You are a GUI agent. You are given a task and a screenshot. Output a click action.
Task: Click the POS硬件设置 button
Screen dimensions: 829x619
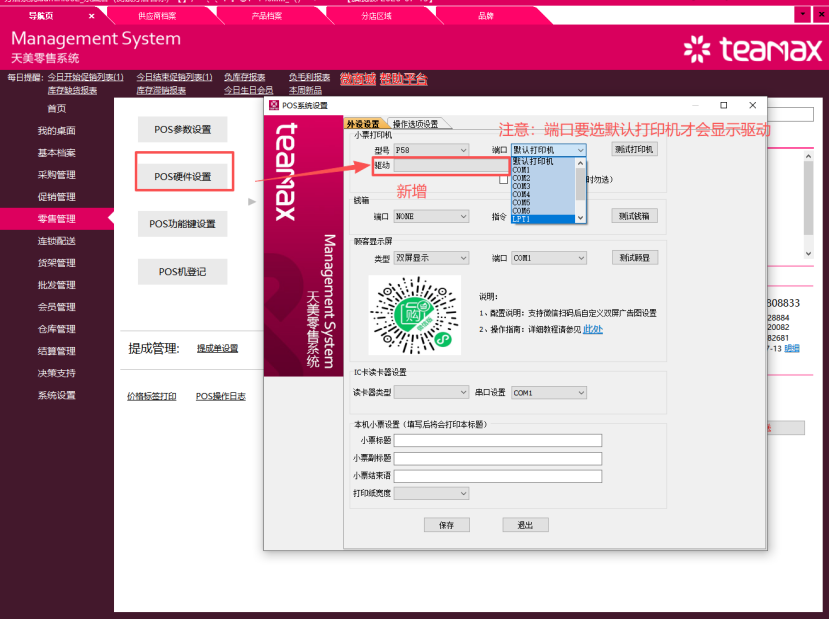pos(182,177)
